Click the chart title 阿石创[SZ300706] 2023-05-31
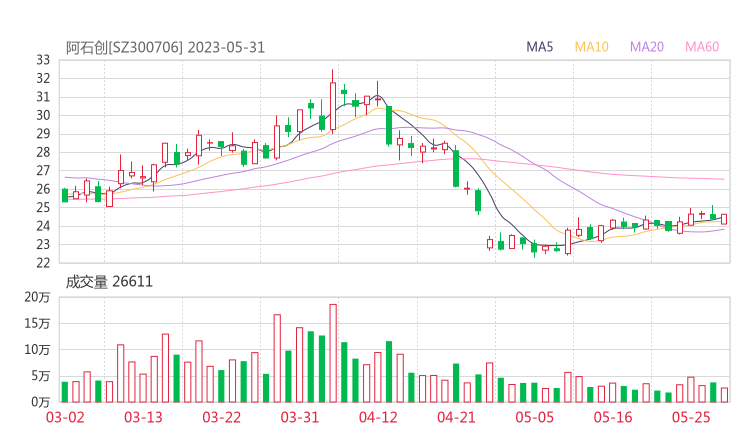Image resolution: width=740 pixels, height=440 pixels. (165, 48)
